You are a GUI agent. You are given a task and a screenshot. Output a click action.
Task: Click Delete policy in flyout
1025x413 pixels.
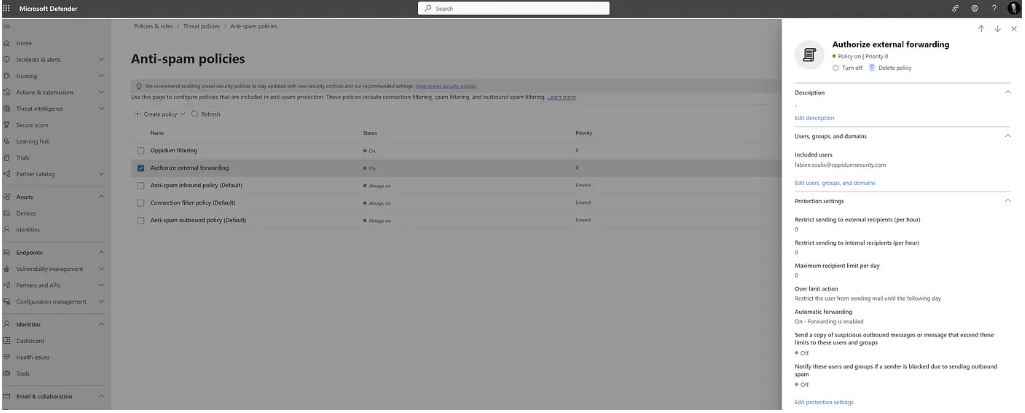tap(890, 68)
